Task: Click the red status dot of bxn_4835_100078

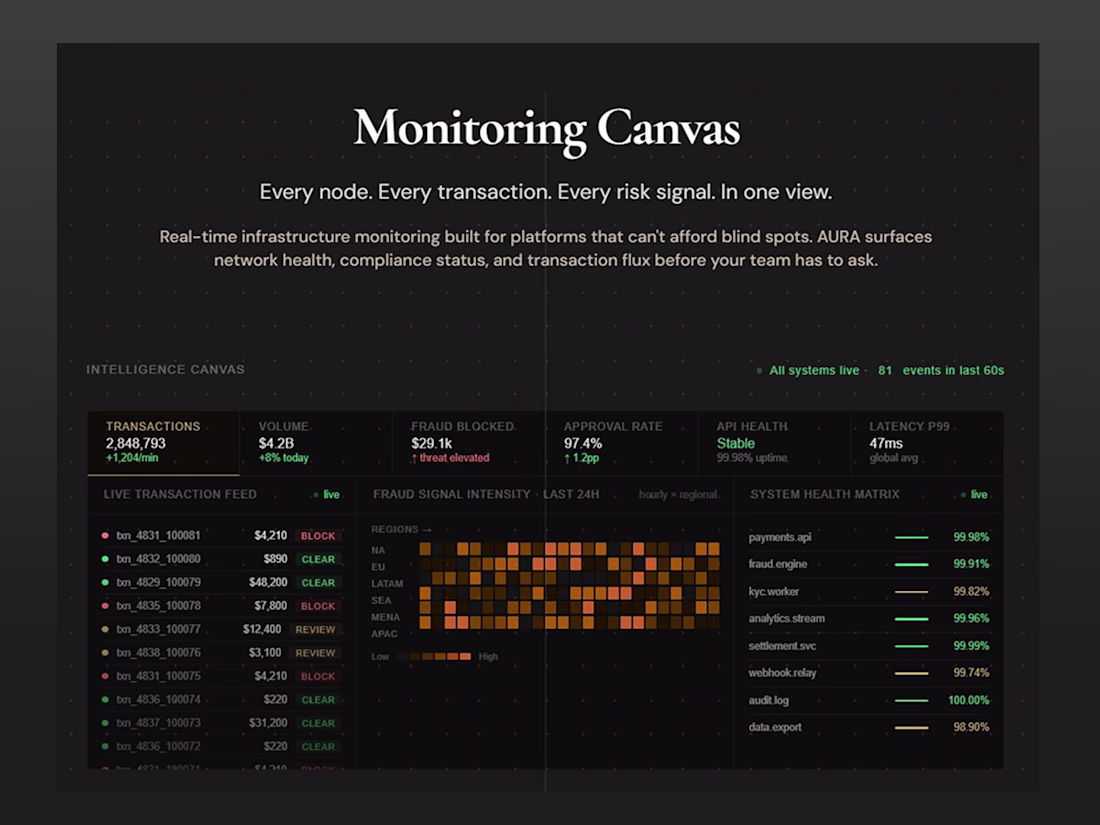Action: tap(105, 605)
